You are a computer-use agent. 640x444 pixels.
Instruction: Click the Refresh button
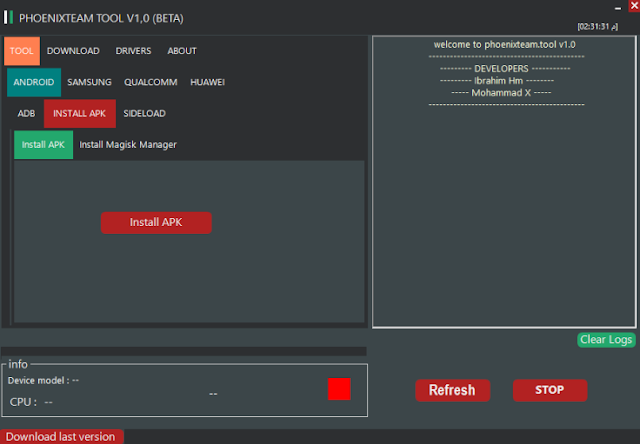(x=452, y=390)
